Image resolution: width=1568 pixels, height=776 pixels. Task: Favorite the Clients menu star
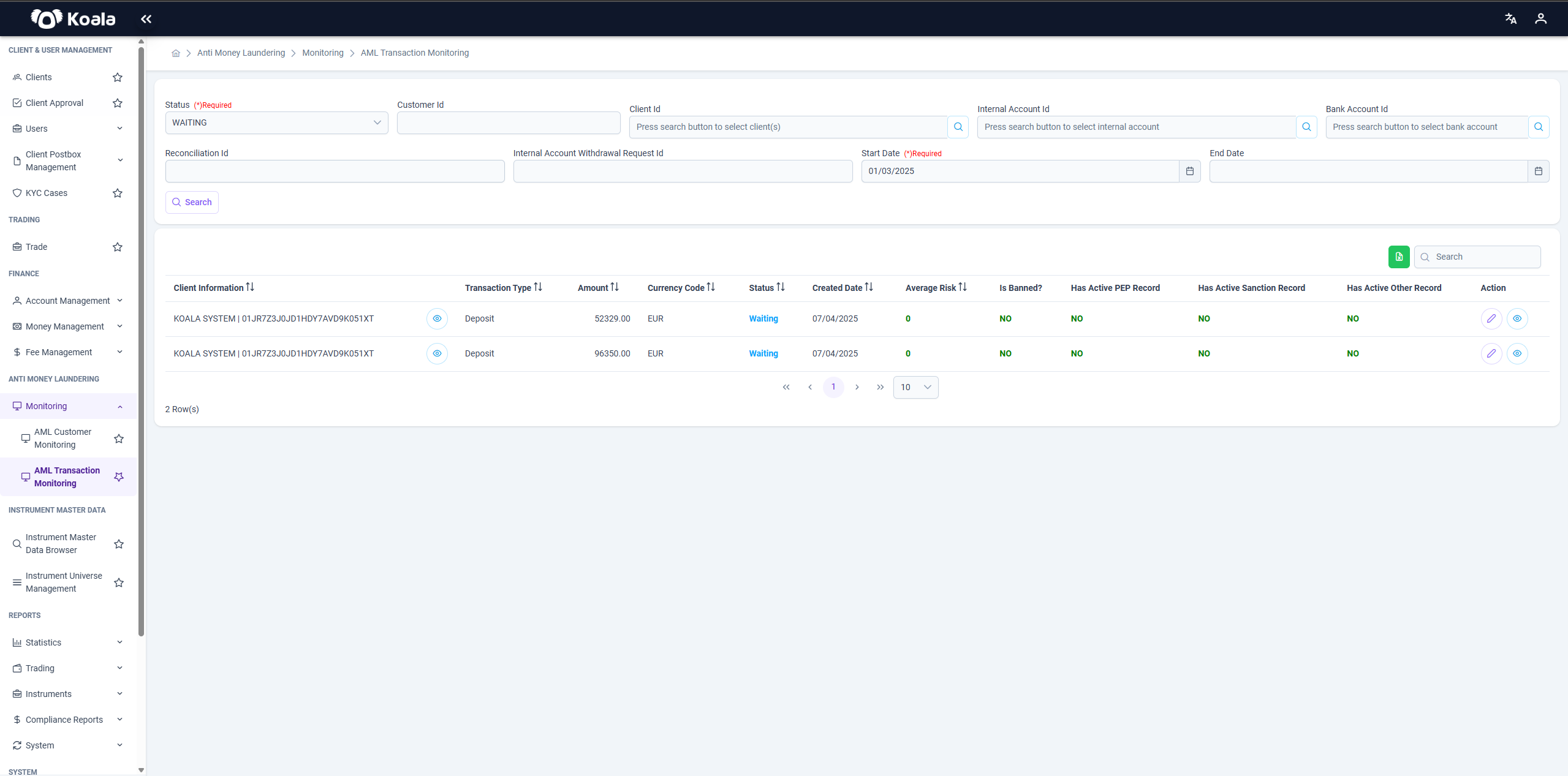118,77
